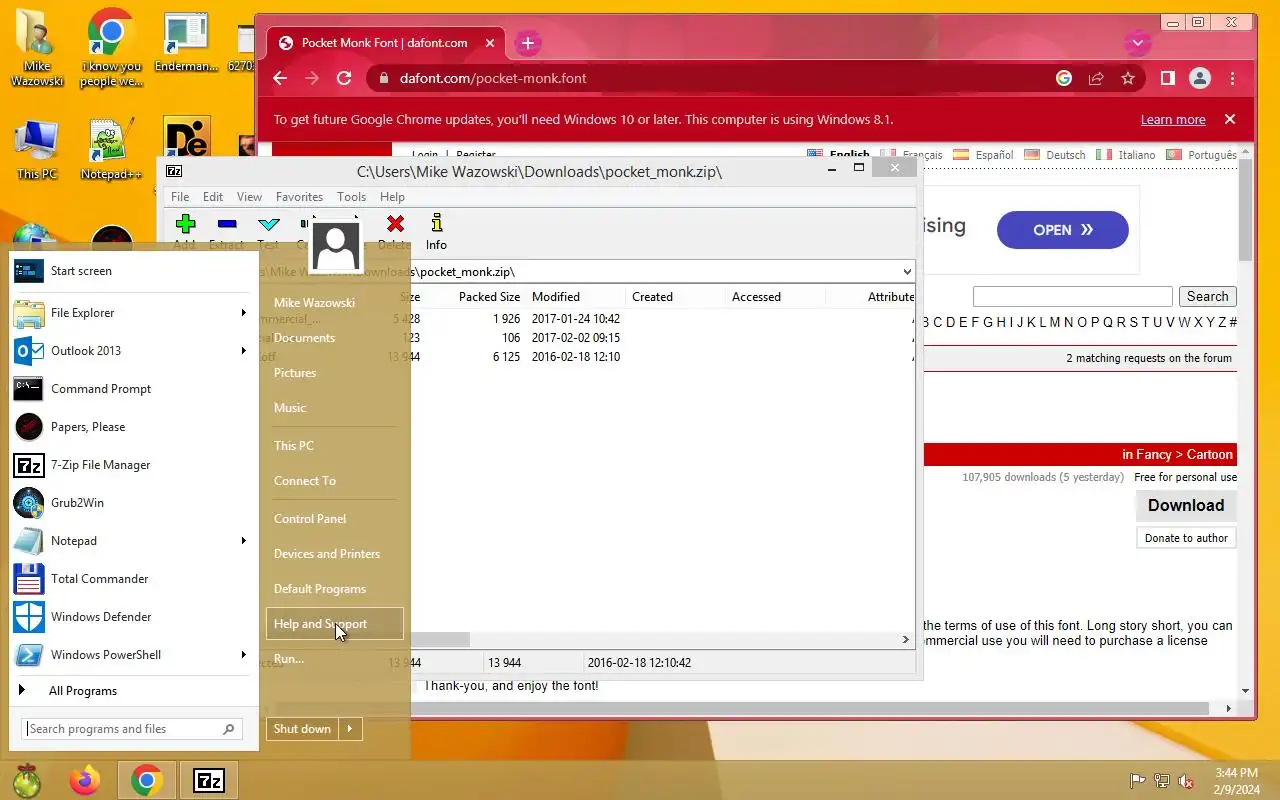Click Learn more link in Chrome banner
Screen dimensions: 1280x800
click(x=1172, y=120)
